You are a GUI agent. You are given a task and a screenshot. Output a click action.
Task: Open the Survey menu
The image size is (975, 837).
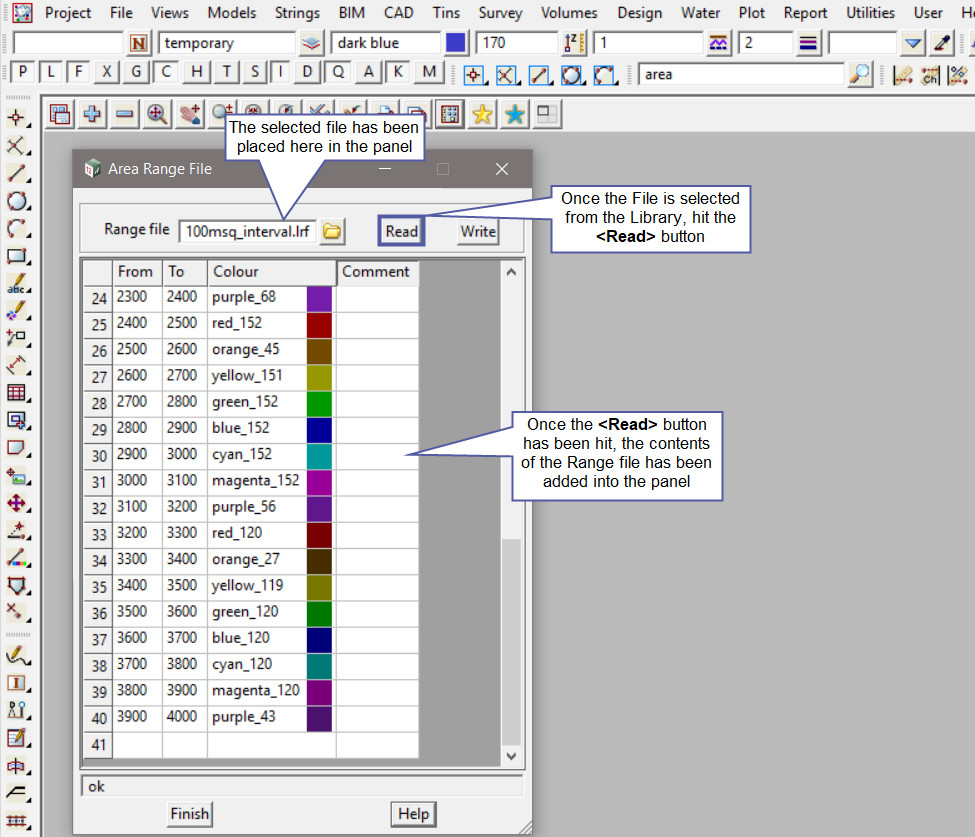(500, 13)
